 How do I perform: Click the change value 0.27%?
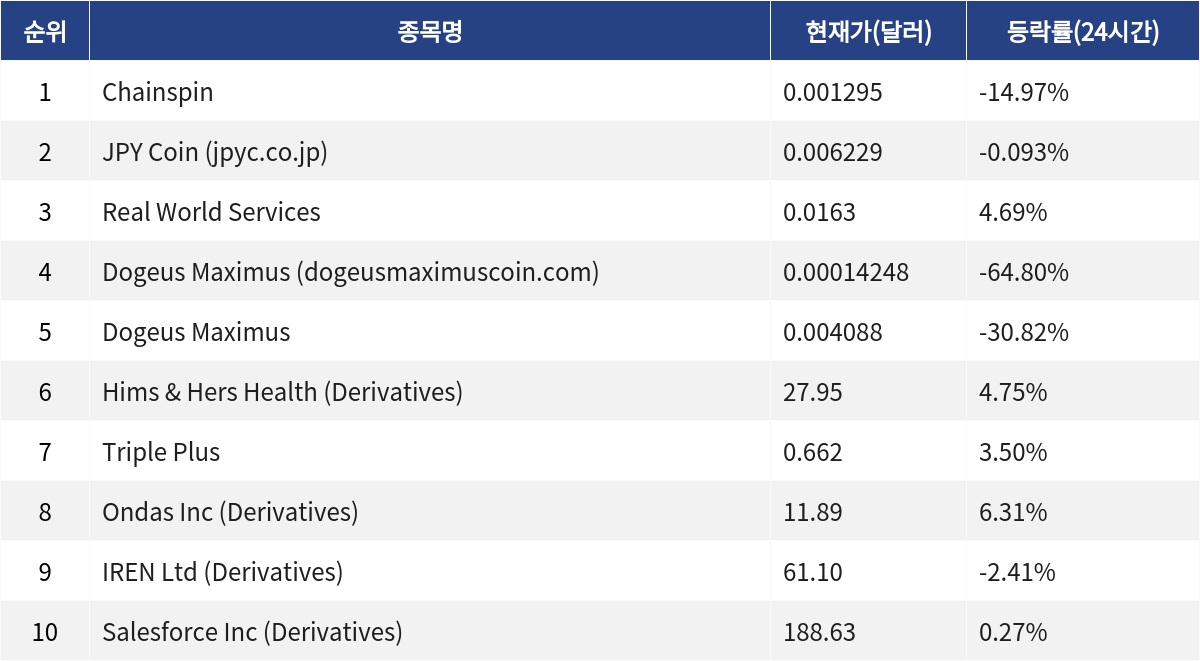[x=1013, y=632]
